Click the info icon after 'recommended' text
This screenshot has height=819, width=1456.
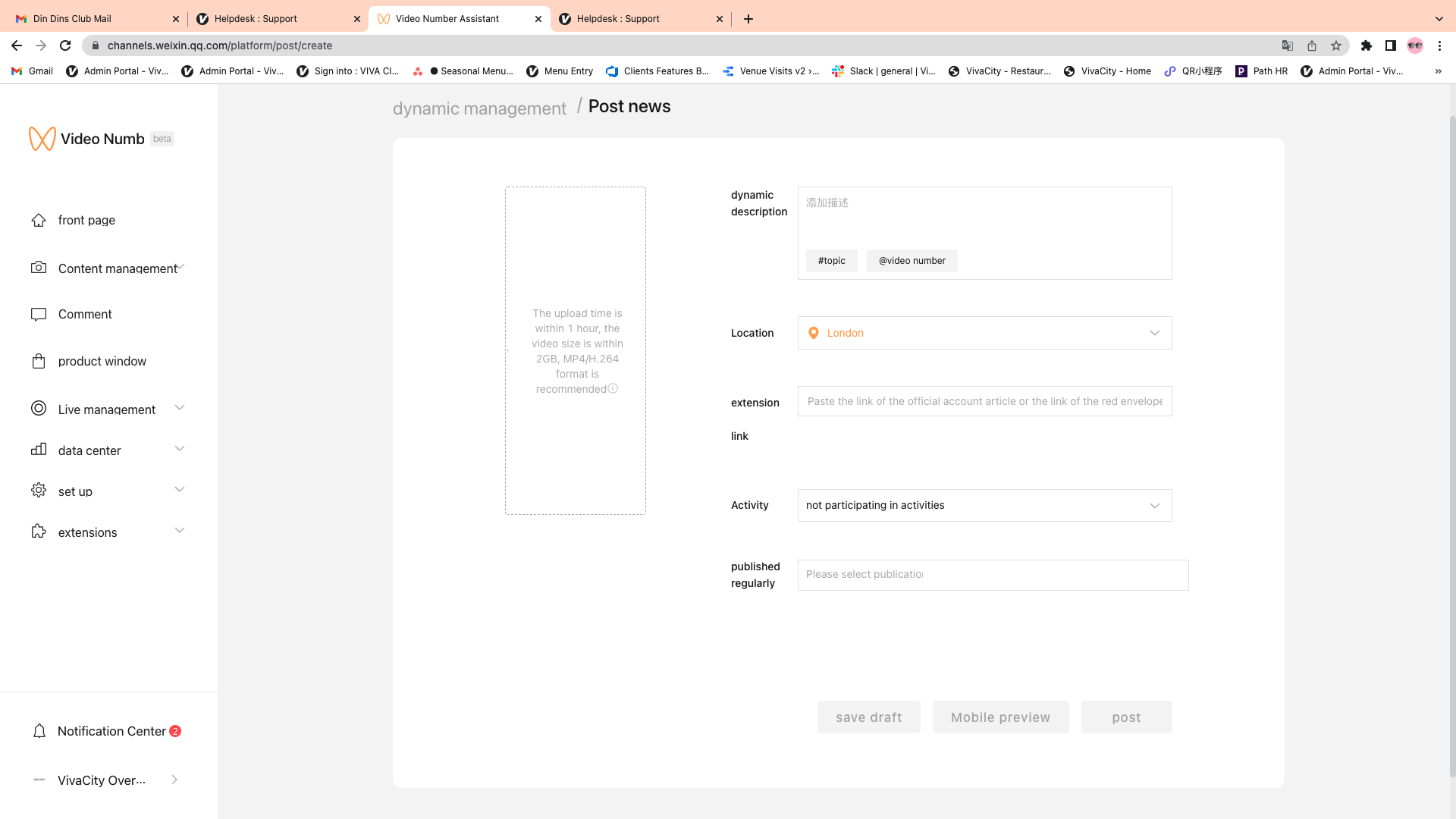coord(613,389)
